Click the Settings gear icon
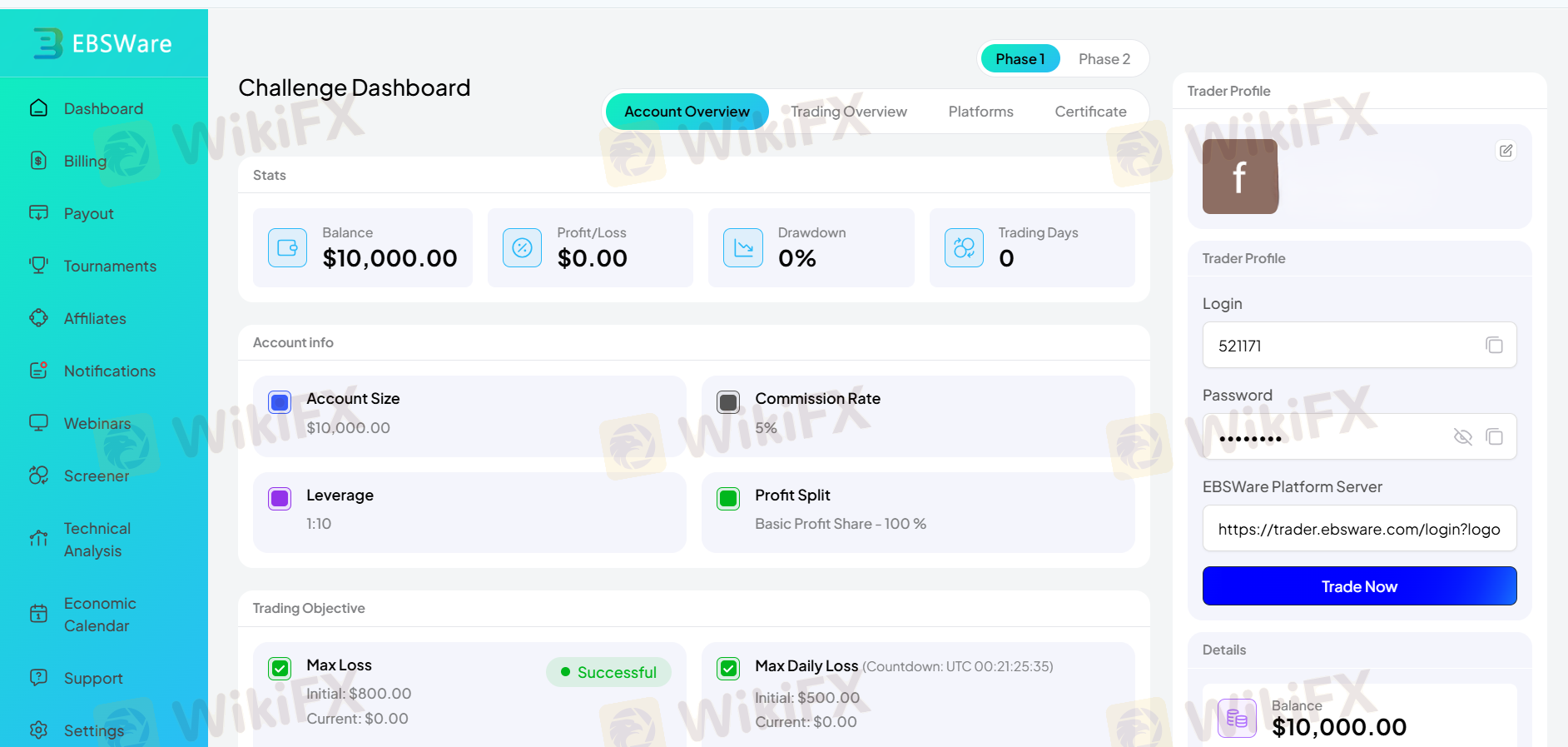 point(38,730)
